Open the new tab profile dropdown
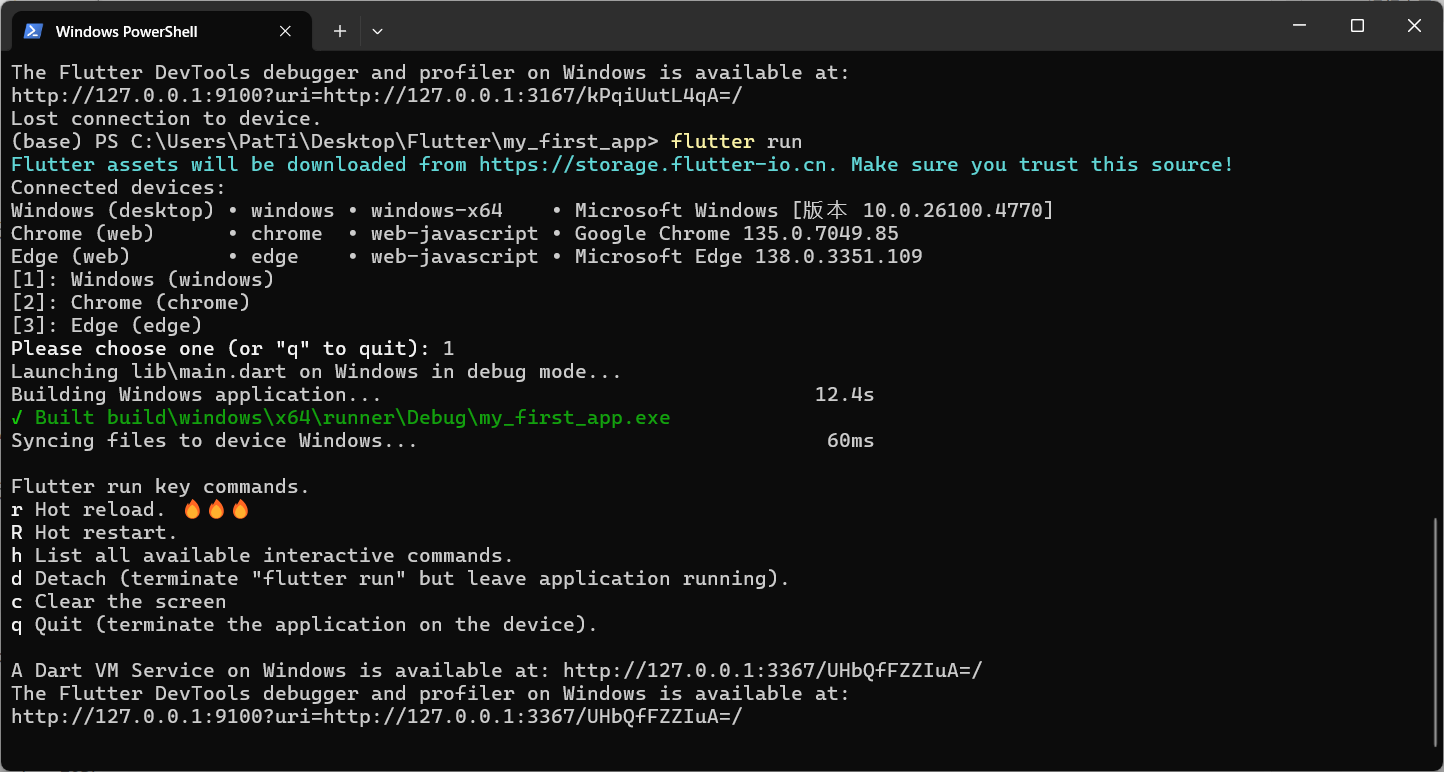Image resolution: width=1444 pixels, height=772 pixels. click(377, 31)
